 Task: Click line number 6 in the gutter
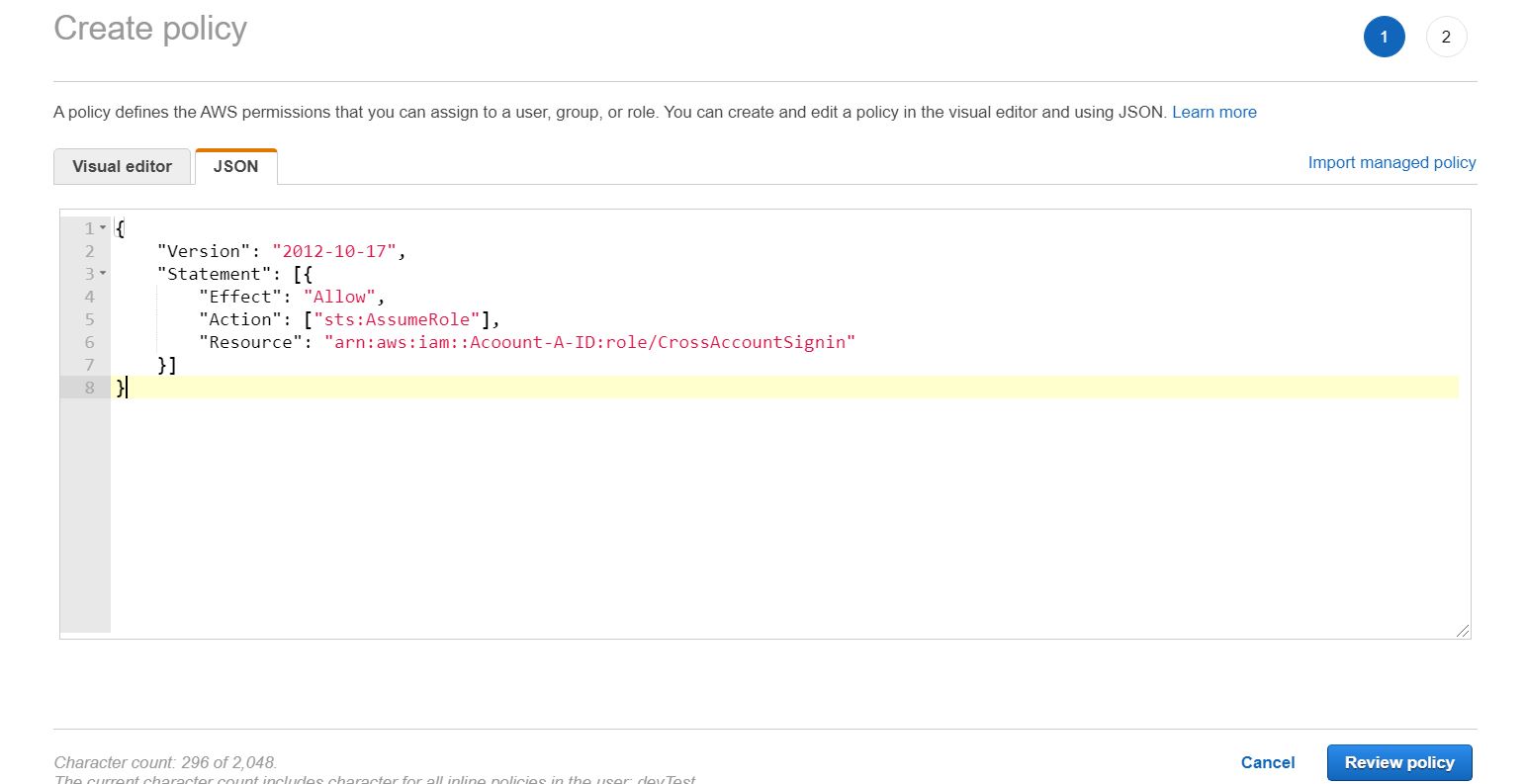coord(89,342)
